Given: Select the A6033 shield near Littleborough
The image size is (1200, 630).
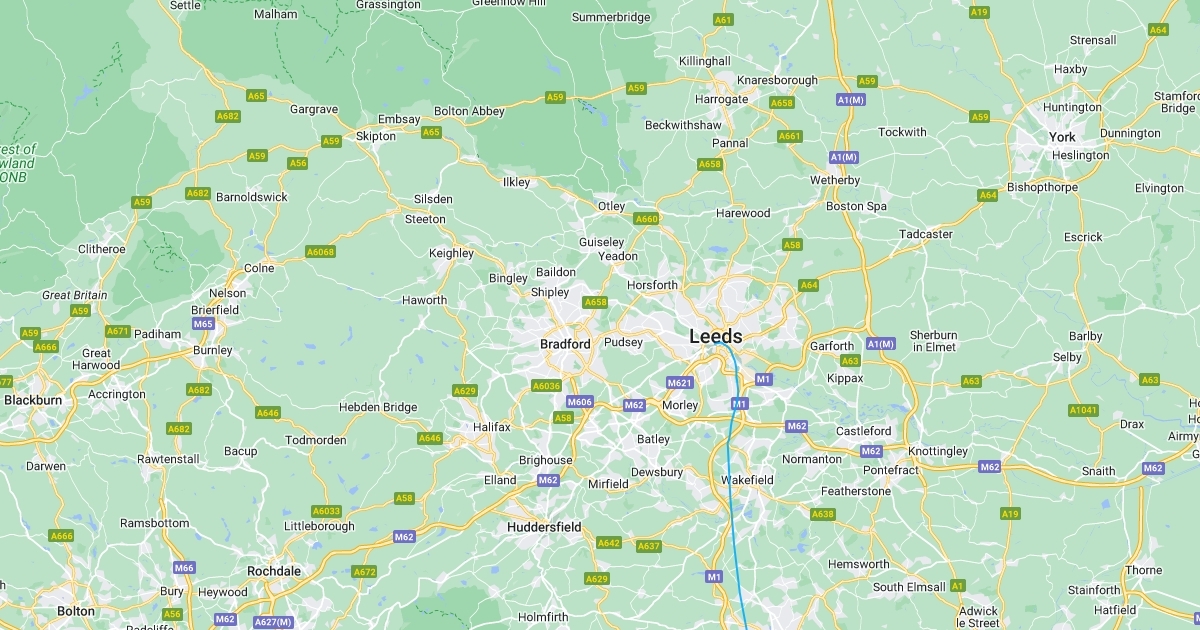Looking at the screenshot, I should (x=326, y=511).
